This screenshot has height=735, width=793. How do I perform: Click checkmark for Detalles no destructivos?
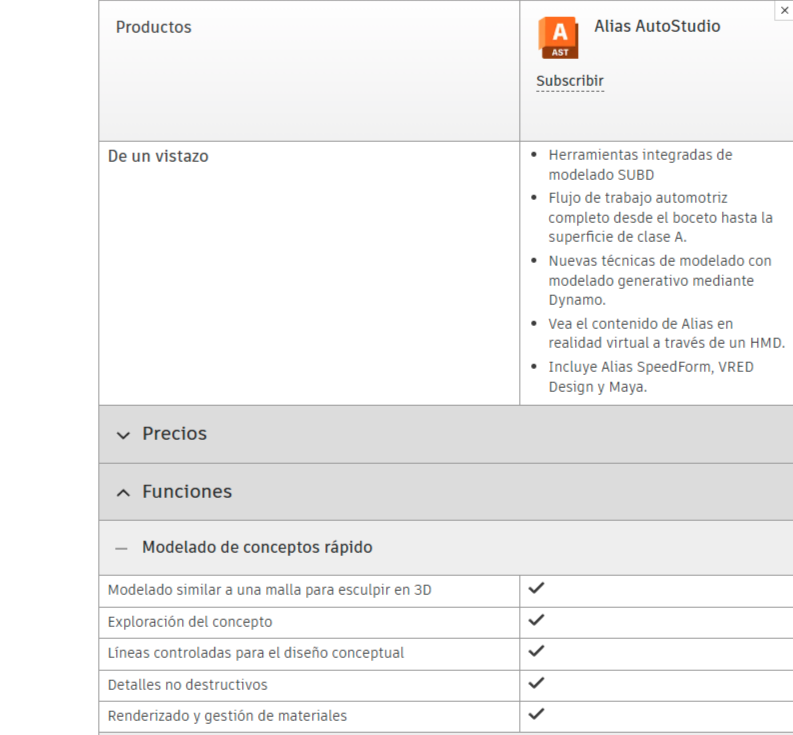coord(536,683)
